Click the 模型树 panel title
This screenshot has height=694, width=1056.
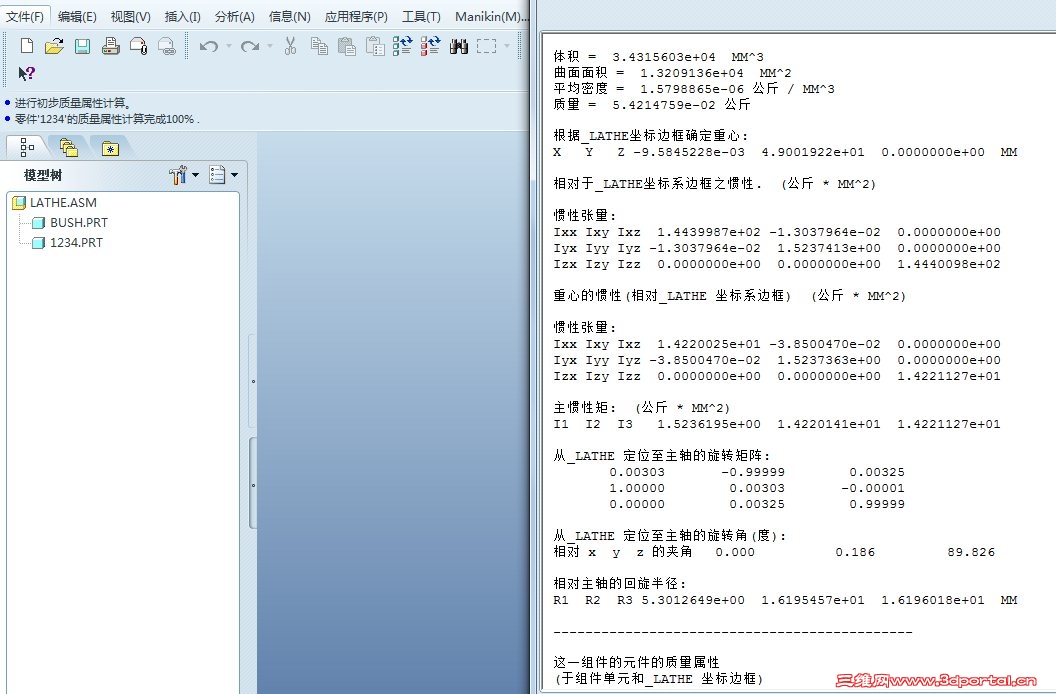click(43, 175)
